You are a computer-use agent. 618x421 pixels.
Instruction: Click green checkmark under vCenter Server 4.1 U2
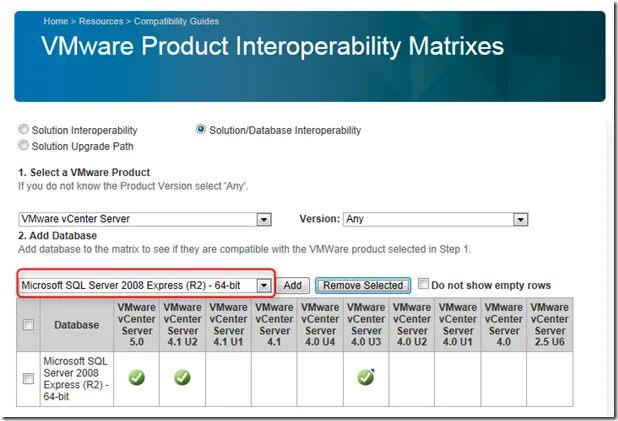tap(182, 378)
